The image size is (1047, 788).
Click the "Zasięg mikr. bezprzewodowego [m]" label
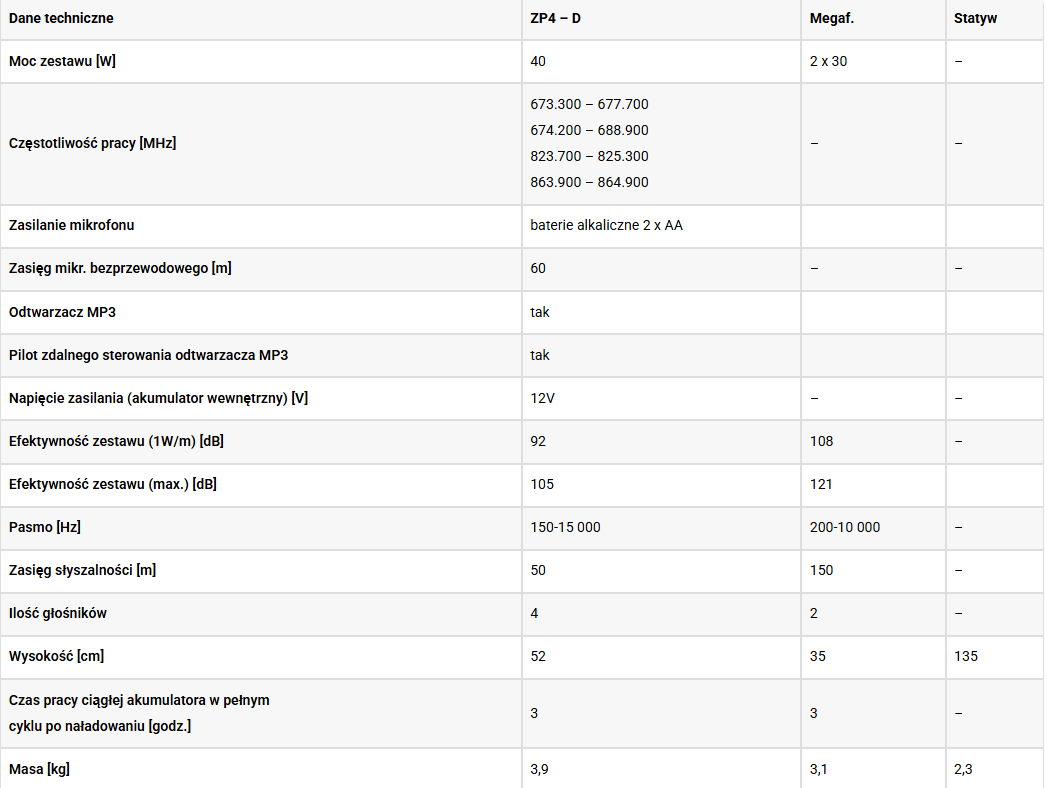(x=120, y=269)
